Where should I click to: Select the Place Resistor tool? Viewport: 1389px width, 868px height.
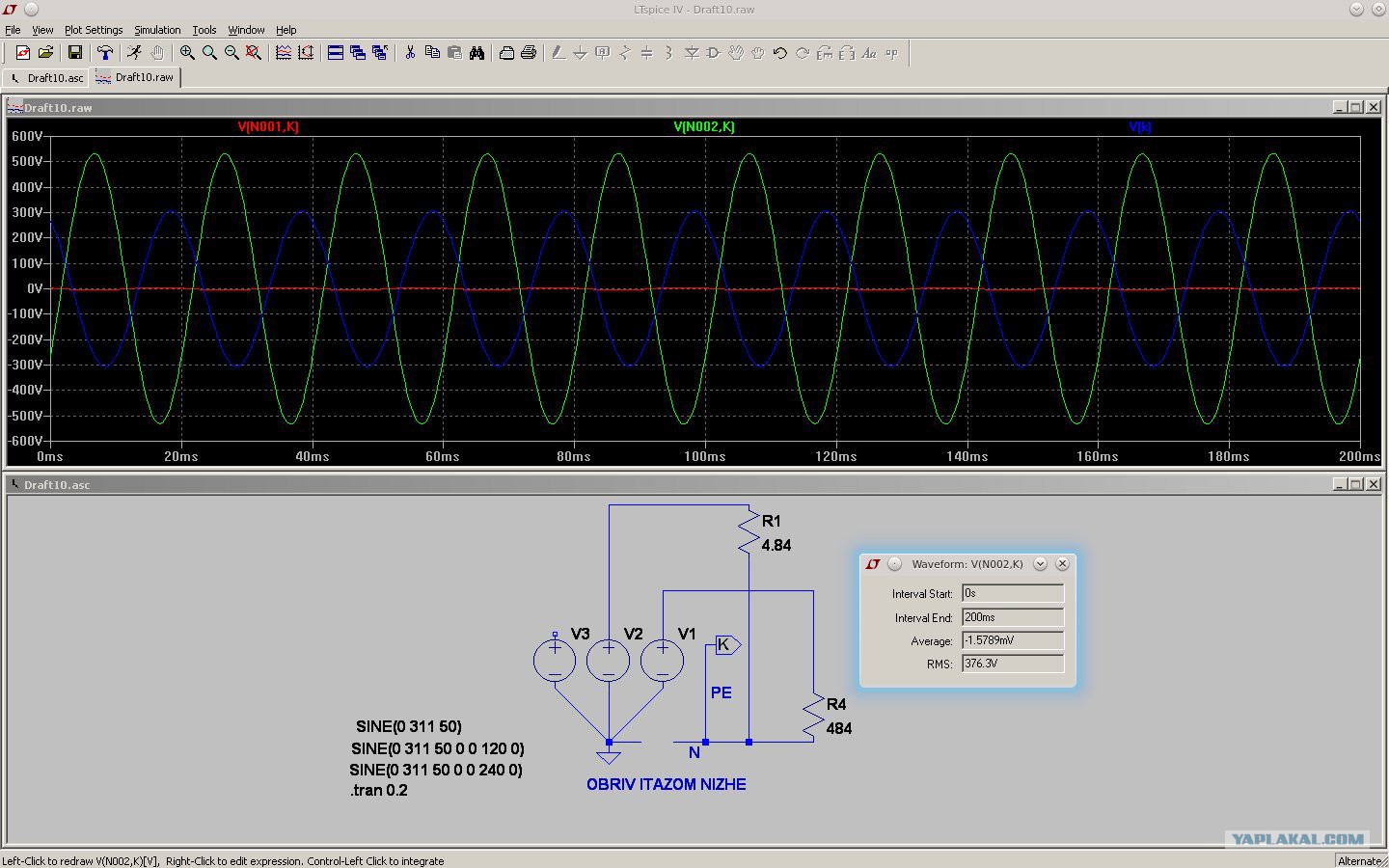tap(625, 53)
